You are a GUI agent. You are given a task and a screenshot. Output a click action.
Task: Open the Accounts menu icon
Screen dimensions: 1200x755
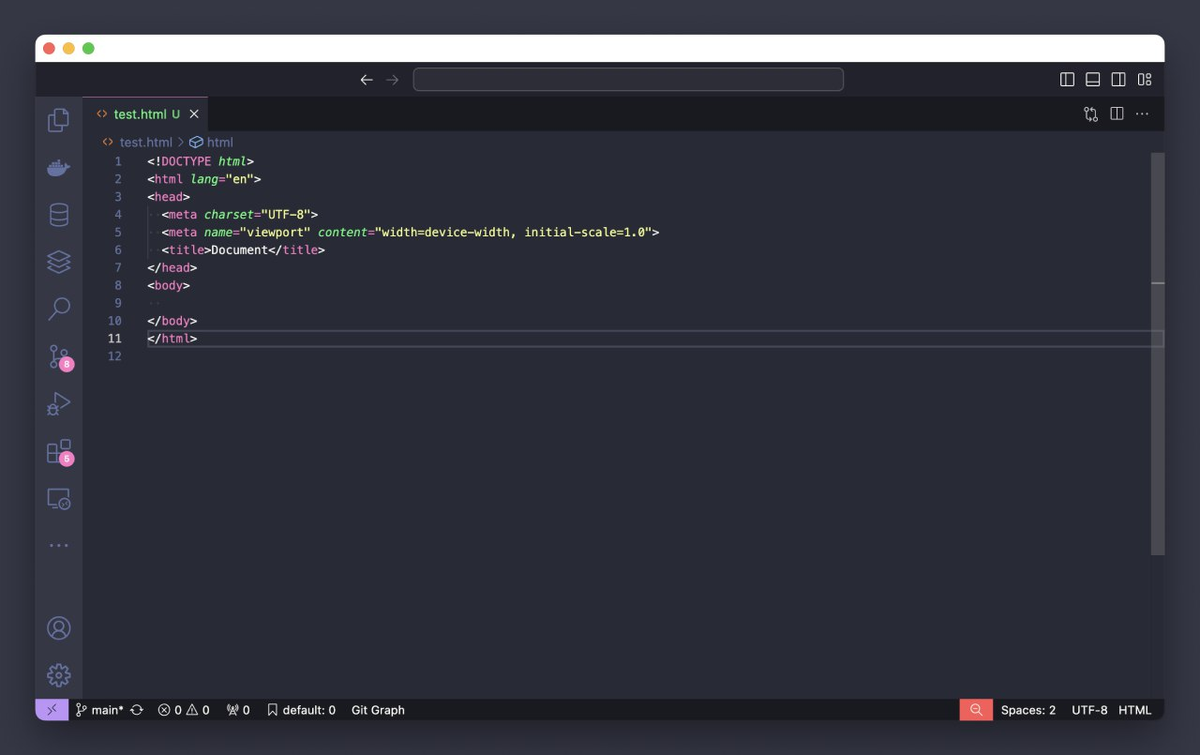(x=59, y=628)
